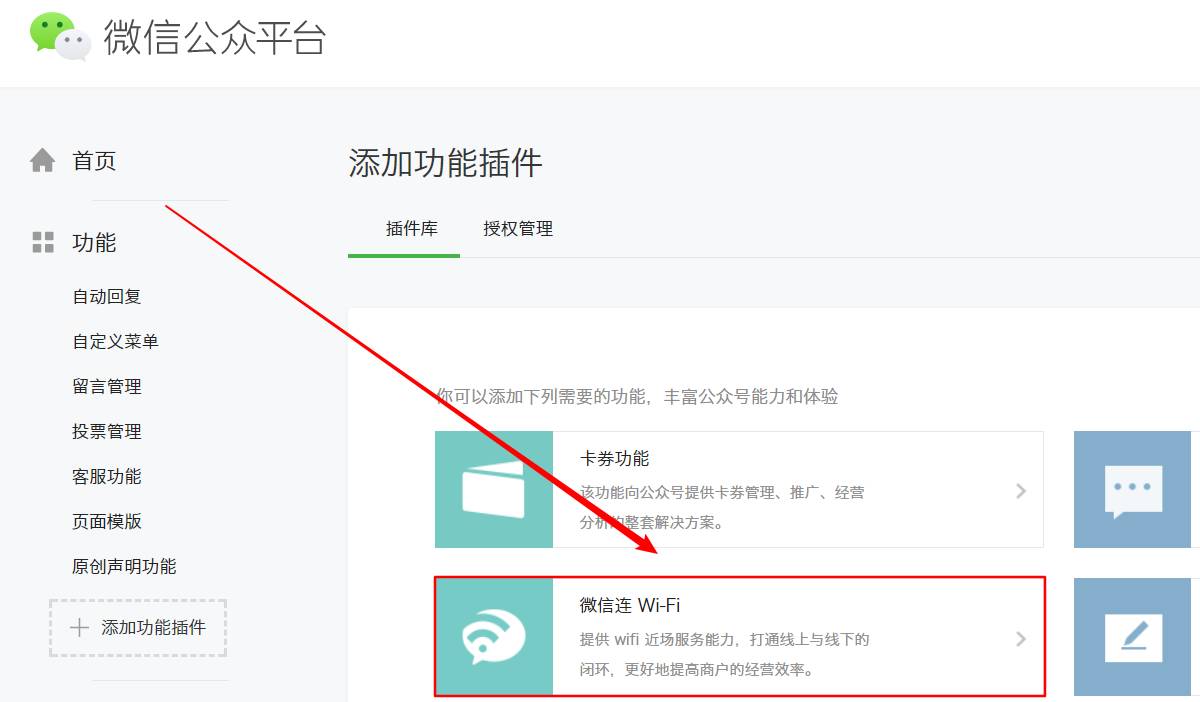Screen dimensions: 1200x702
Task: Open 自动回复 in the sidebar
Action: click(x=107, y=297)
